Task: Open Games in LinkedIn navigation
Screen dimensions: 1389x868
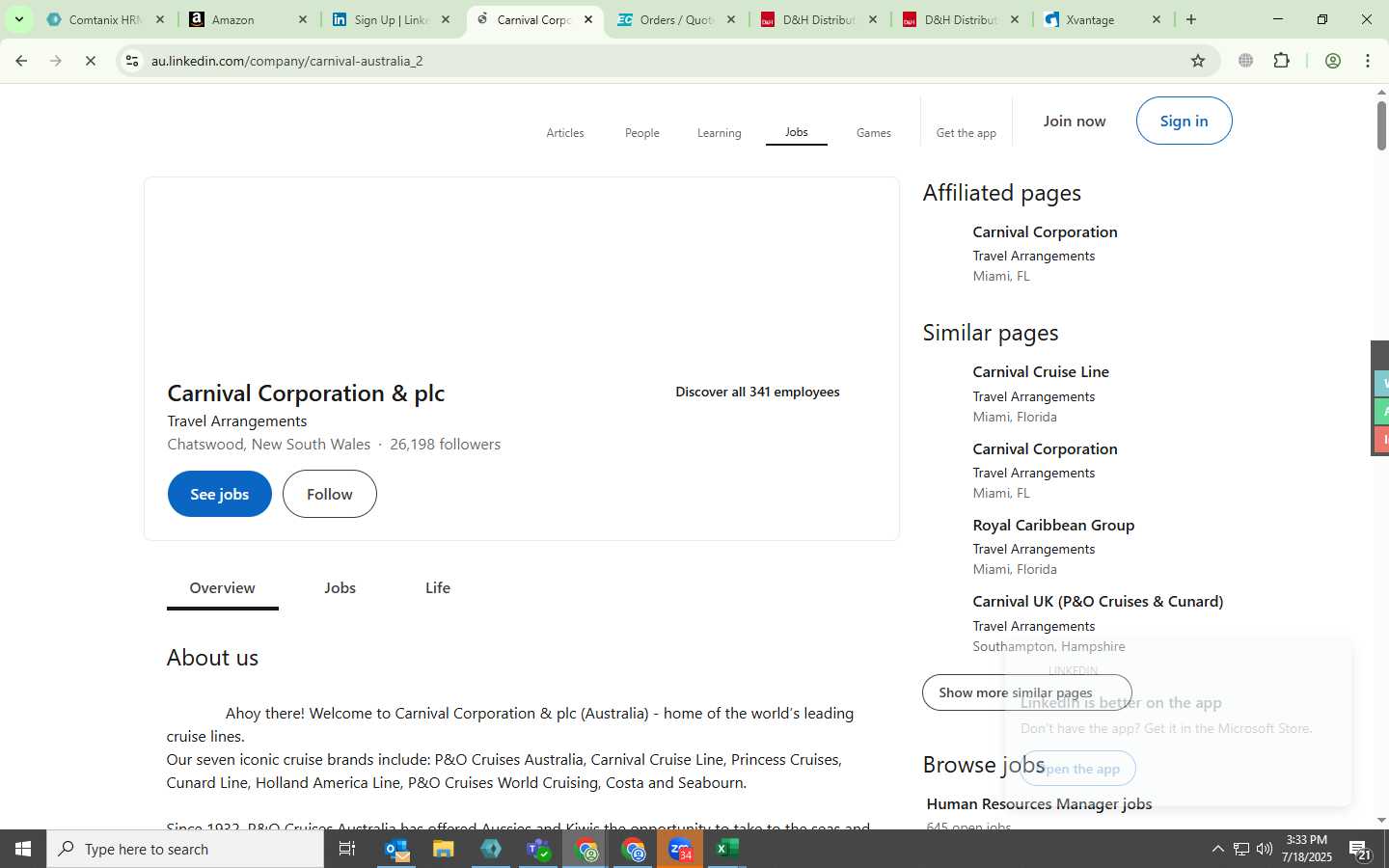Action: [874, 133]
